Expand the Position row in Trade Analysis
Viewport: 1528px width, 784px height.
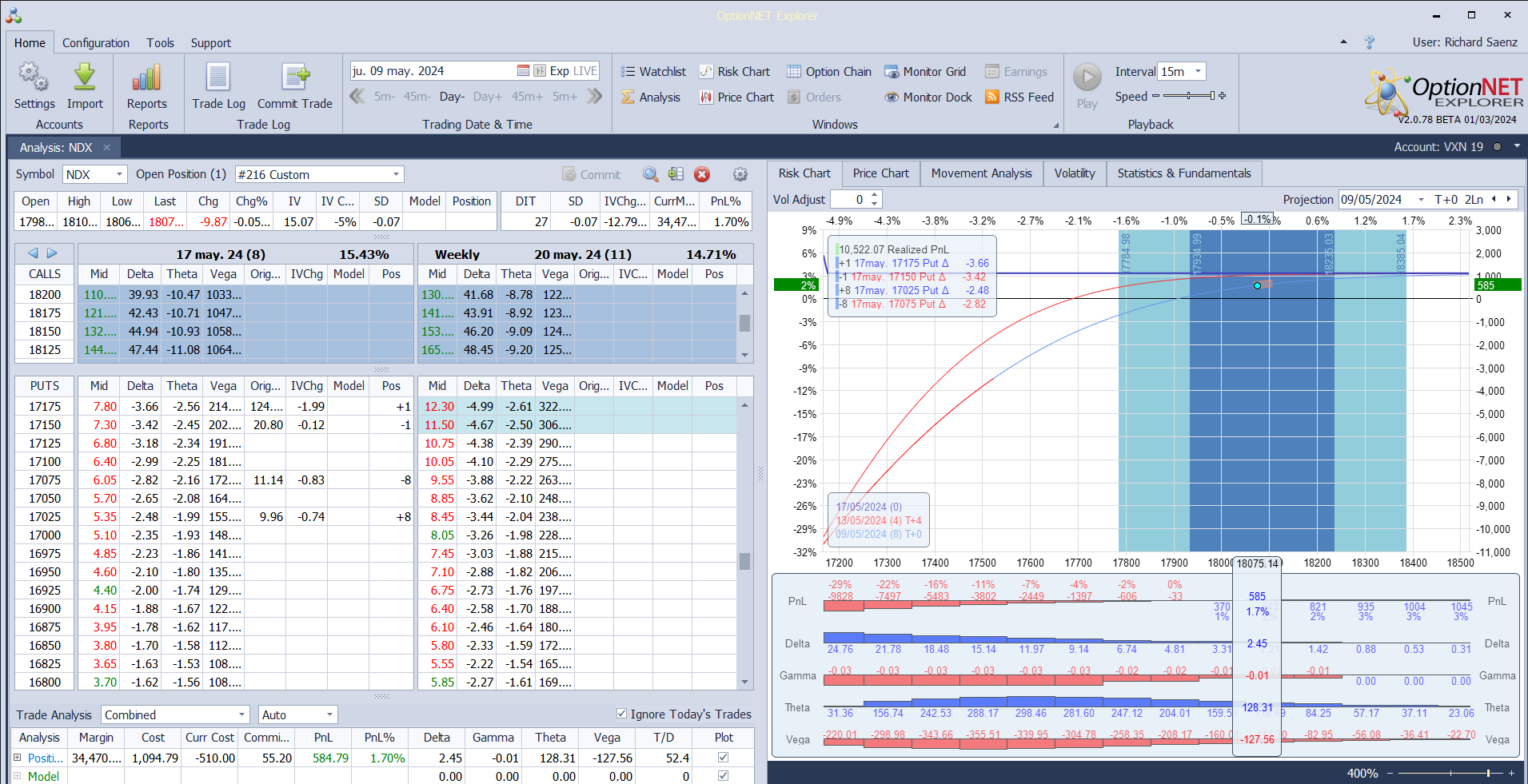point(18,758)
